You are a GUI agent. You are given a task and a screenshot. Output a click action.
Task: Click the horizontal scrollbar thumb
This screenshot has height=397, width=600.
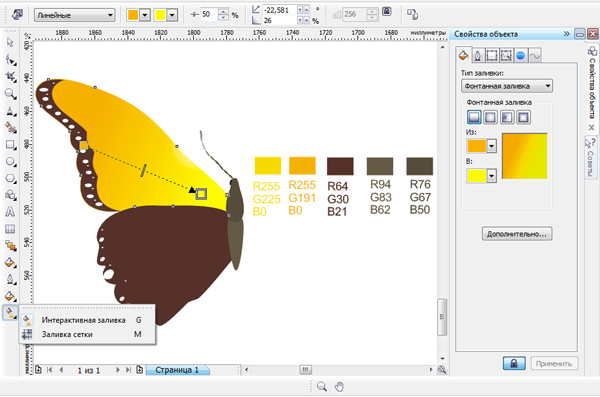coord(305,370)
